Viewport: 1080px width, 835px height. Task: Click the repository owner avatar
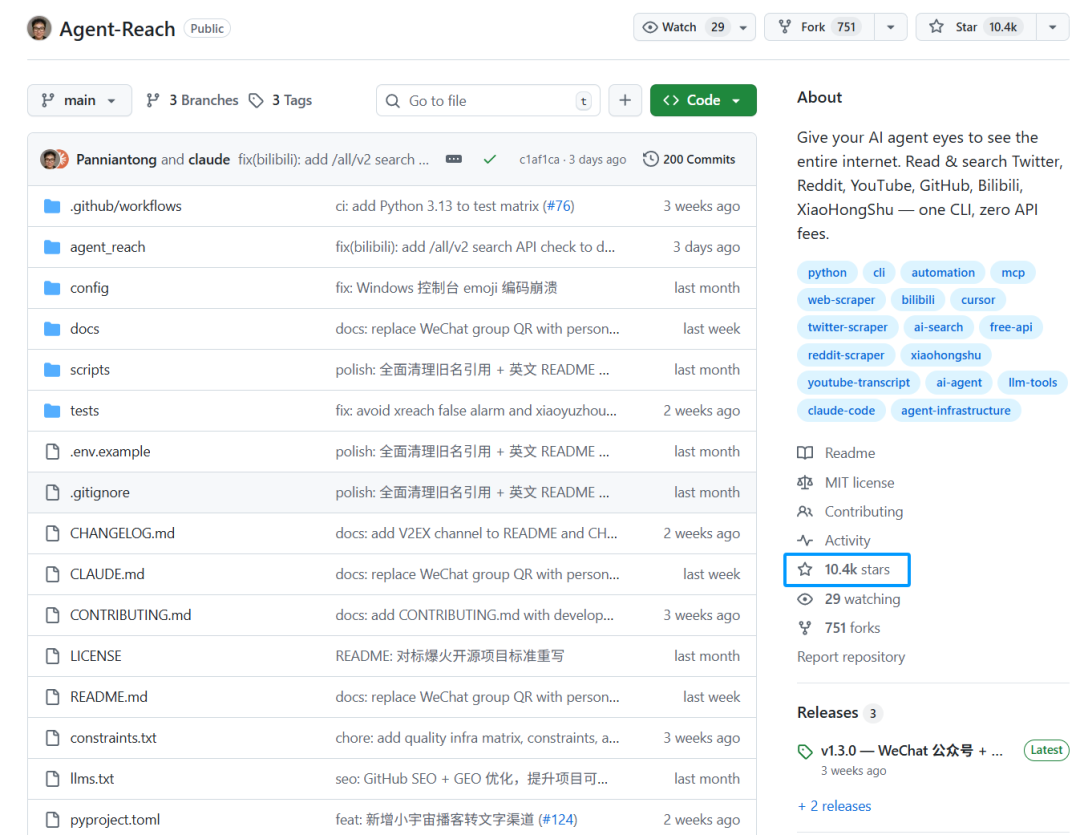pyautogui.click(x=39, y=28)
